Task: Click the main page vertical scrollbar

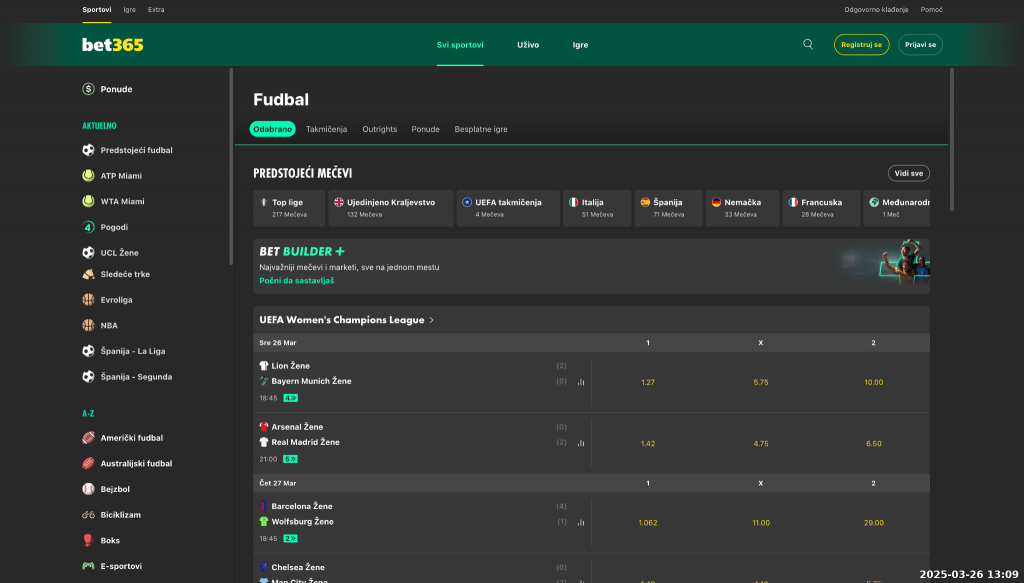Action: [x=952, y=139]
